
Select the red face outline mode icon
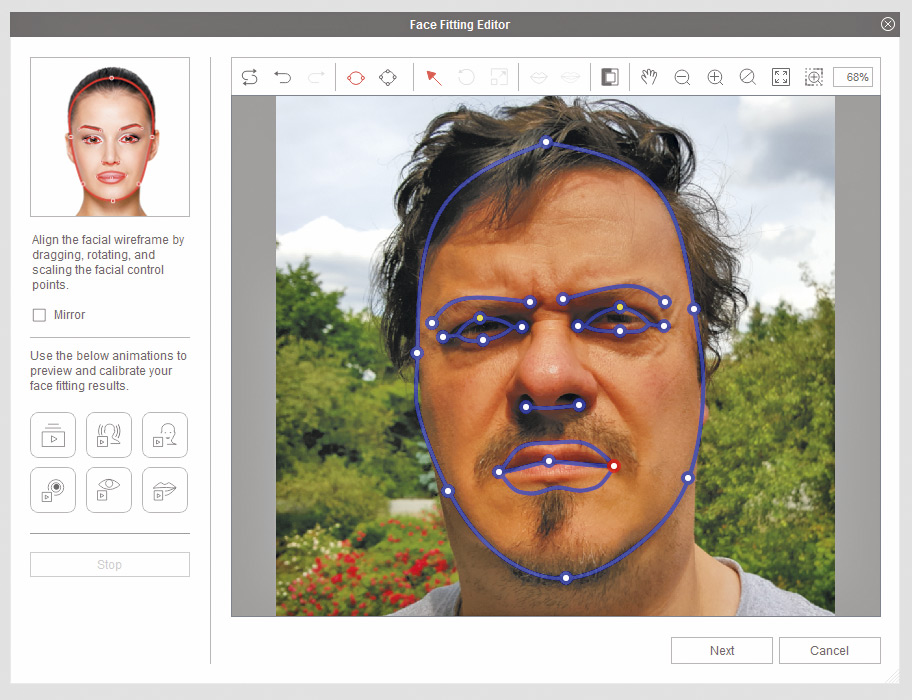(355, 77)
